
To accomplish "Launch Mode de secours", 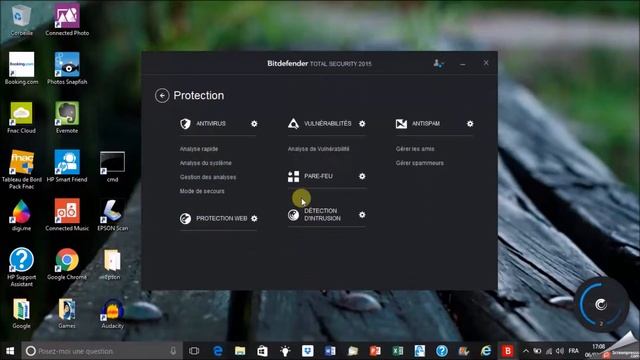I will coord(202,191).
